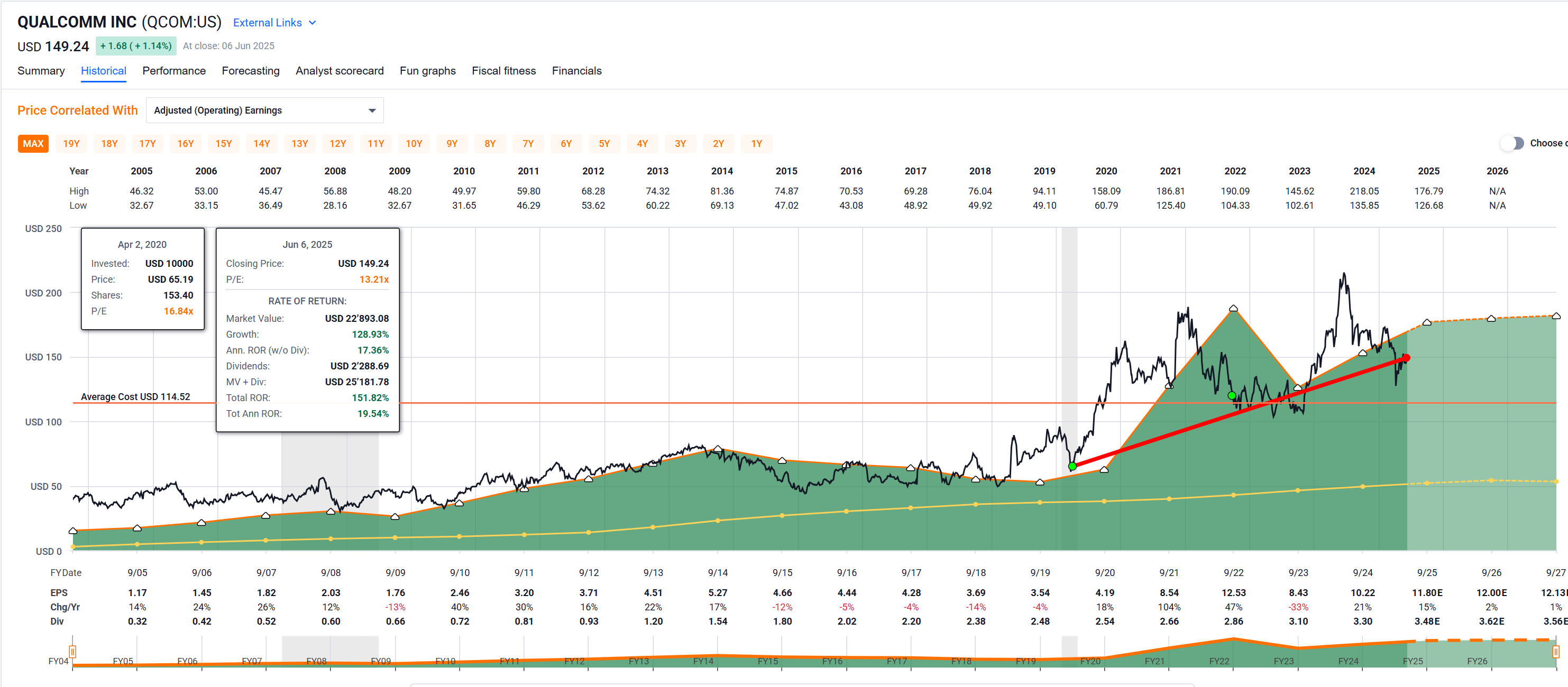Click the red end marker at Jun 2025
Viewport: 1568px width, 687px height.
tap(1406, 358)
